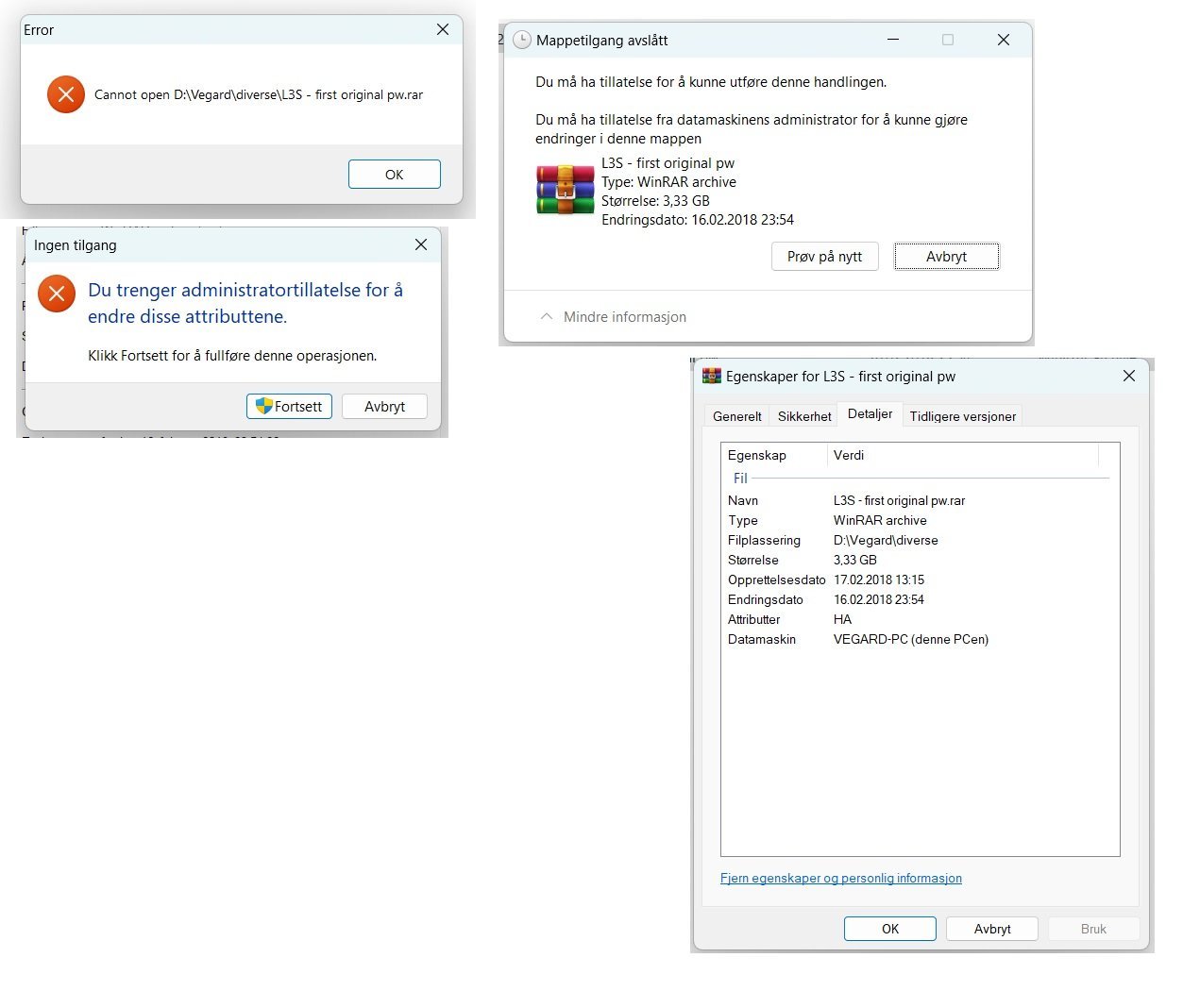1200x1008 pixels.
Task: Close the Error dialog window
Action: click(x=443, y=30)
